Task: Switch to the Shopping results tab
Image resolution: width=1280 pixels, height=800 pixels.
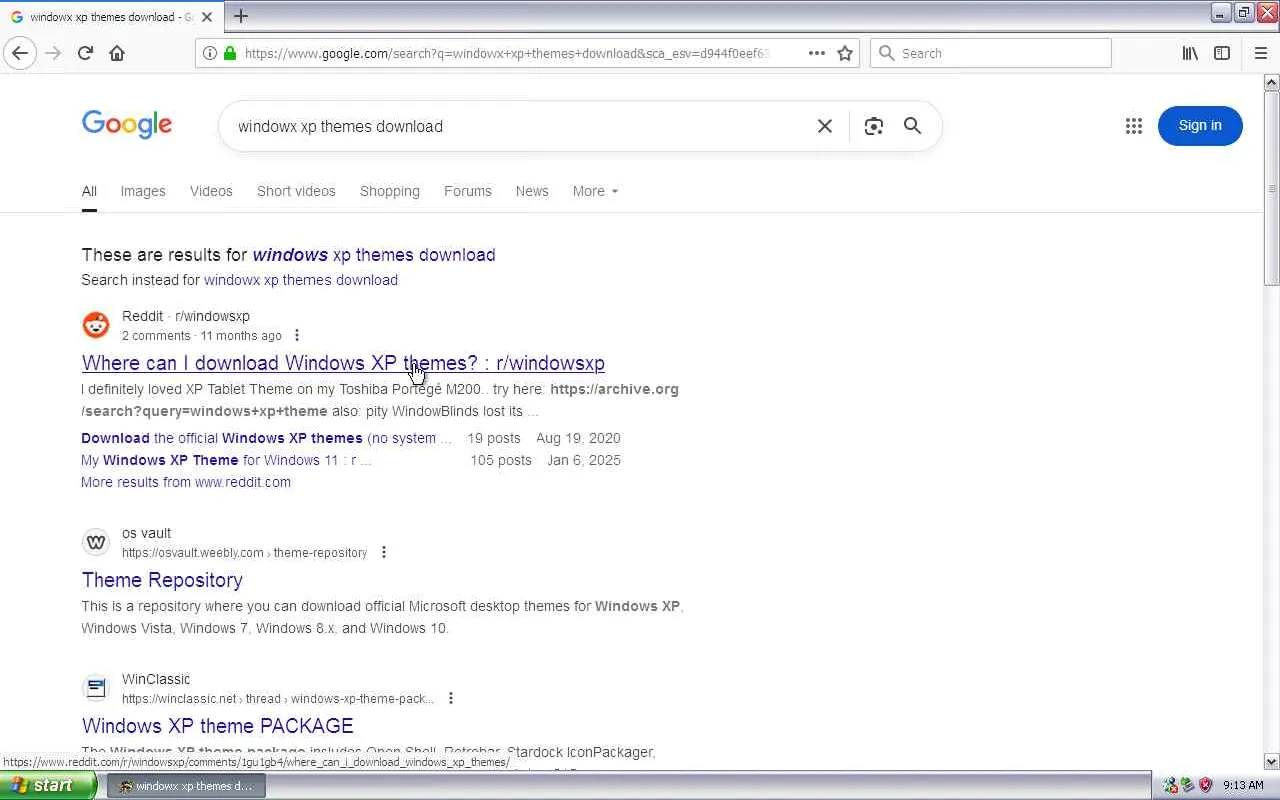Action: [390, 191]
